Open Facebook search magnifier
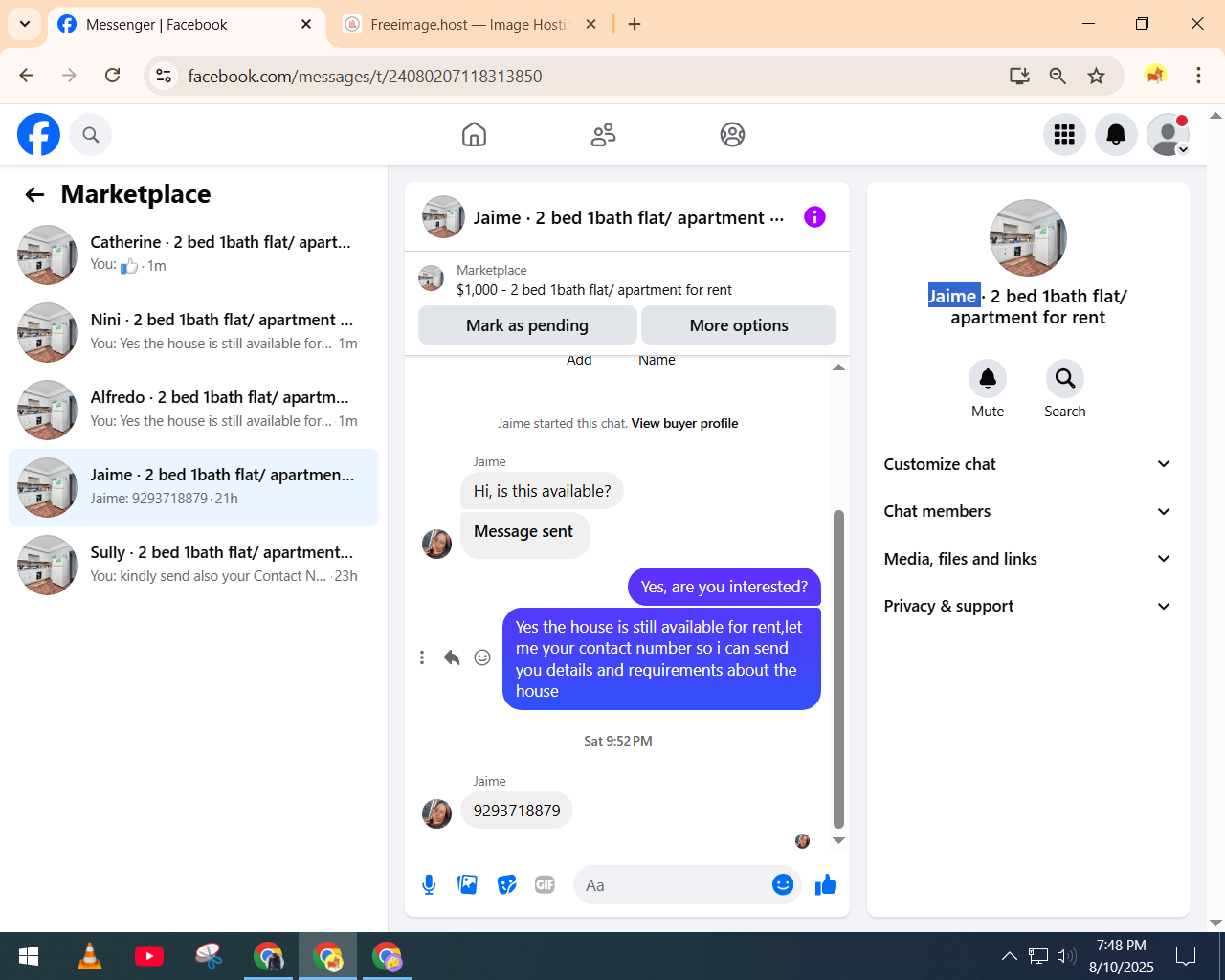Image resolution: width=1225 pixels, height=980 pixels. pos(91,135)
